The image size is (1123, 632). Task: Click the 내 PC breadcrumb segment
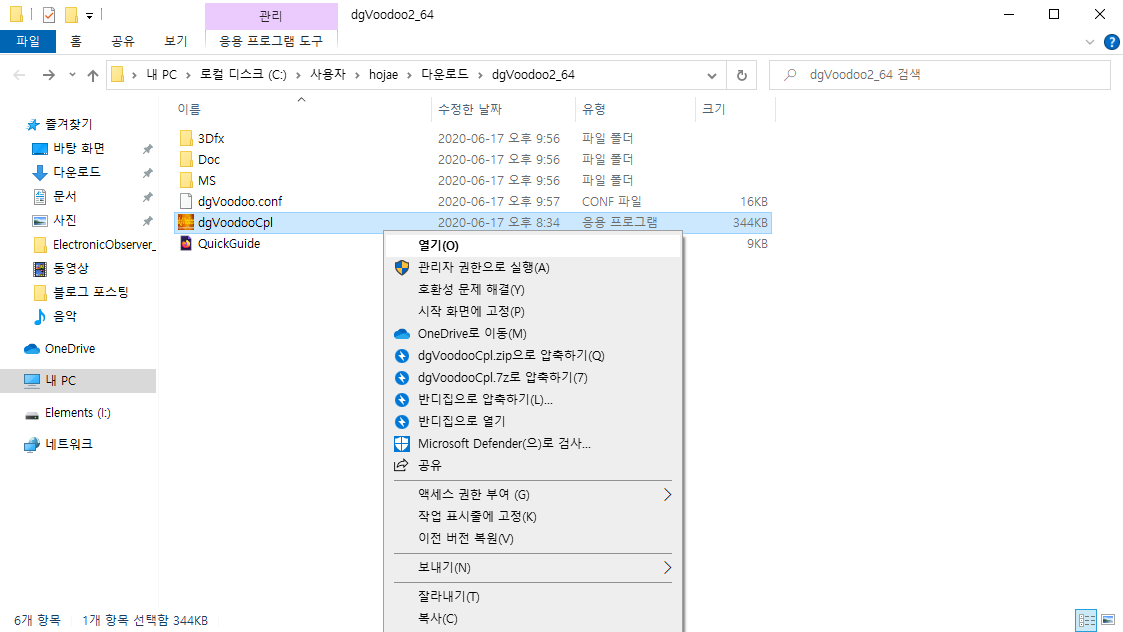point(161,75)
